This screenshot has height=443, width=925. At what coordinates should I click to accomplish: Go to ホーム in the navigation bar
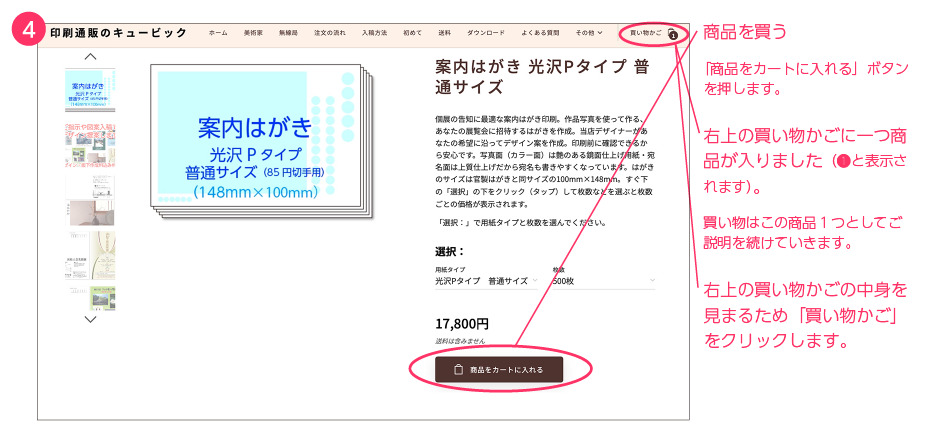pyautogui.click(x=218, y=33)
